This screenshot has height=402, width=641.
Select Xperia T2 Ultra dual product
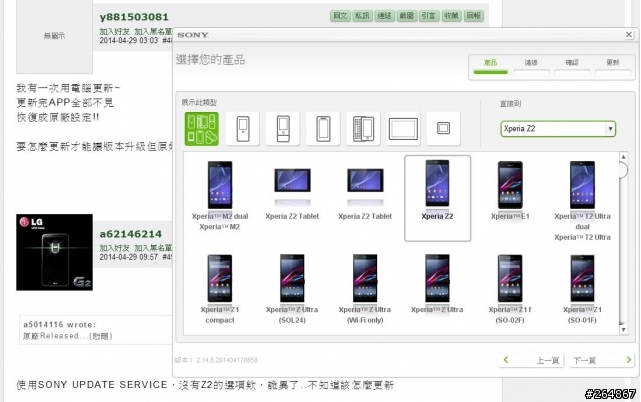point(582,200)
